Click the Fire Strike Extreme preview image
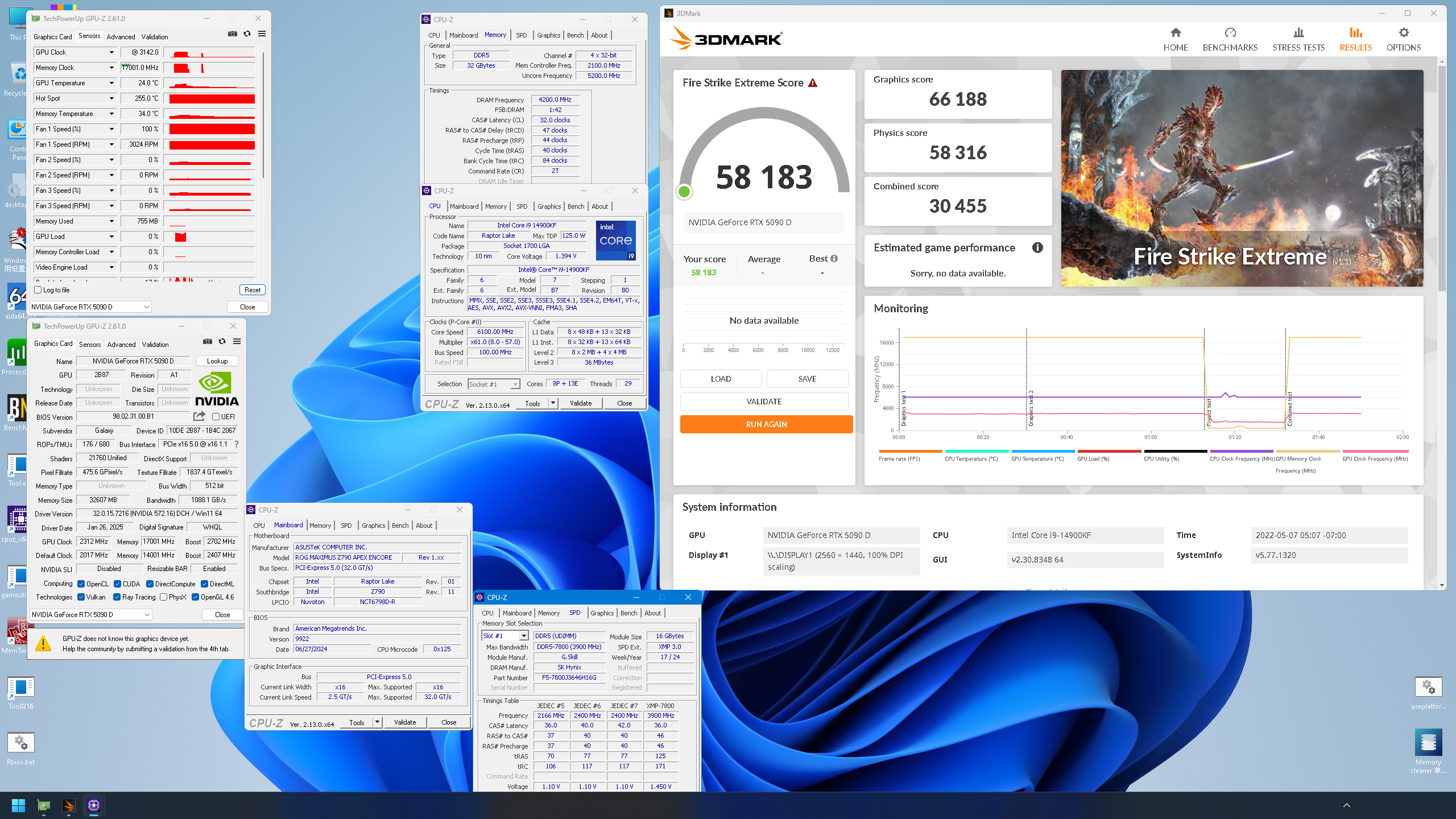The height and width of the screenshot is (819, 1456). point(1242,178)
